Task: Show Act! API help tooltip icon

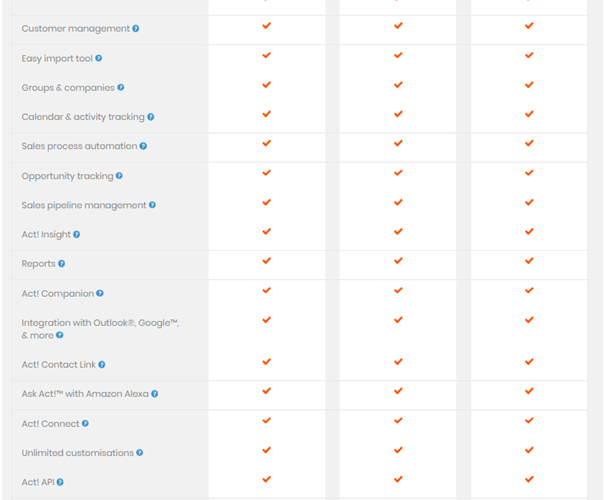Action: [x=60, y=482]
